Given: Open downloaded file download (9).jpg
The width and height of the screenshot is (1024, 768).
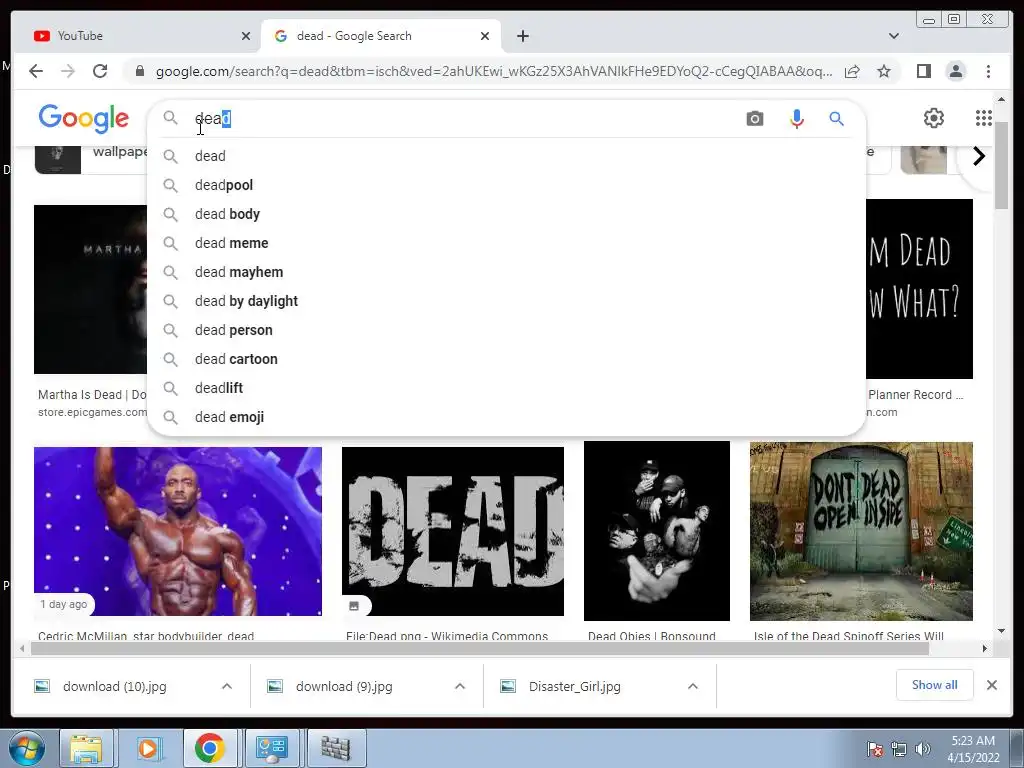Looking at the screenshot, I should tap(344, 686).
